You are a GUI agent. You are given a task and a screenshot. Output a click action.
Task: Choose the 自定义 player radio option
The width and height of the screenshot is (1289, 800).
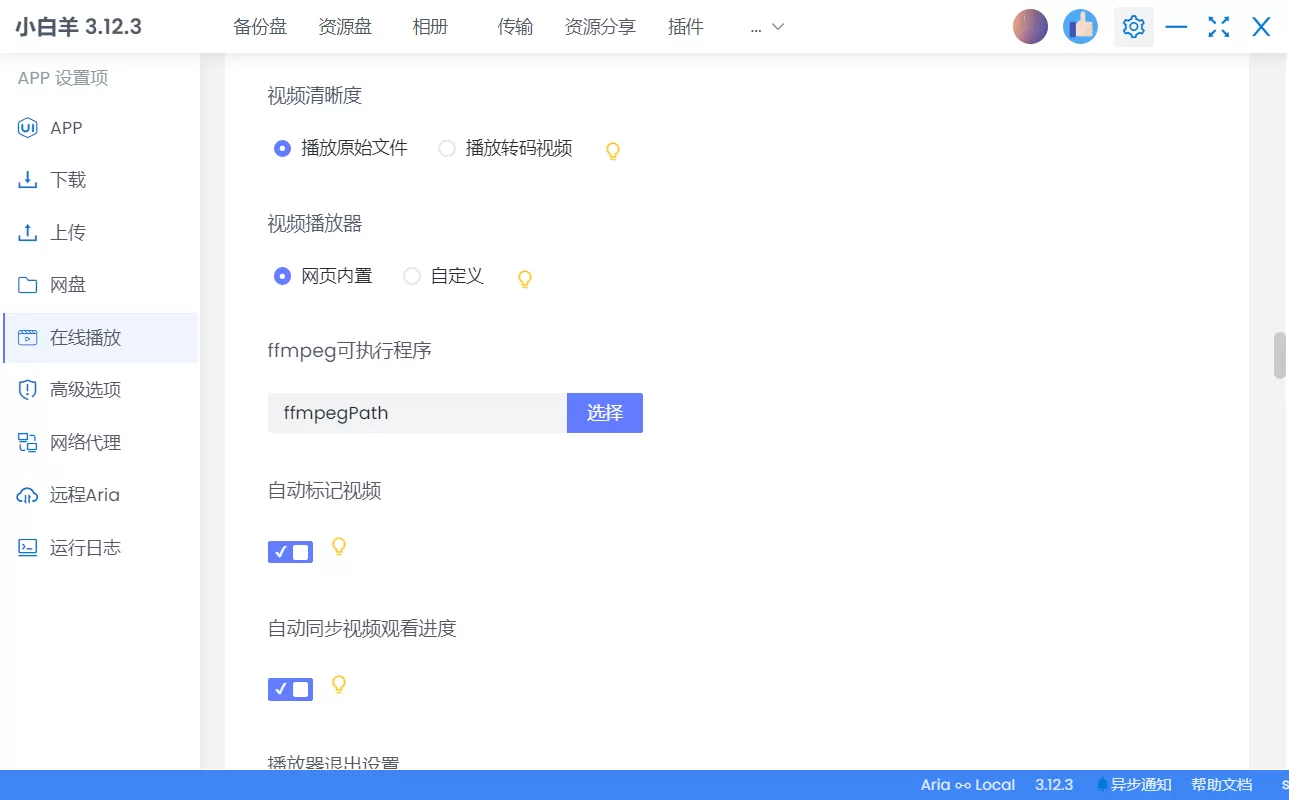[x=411, y=276]
